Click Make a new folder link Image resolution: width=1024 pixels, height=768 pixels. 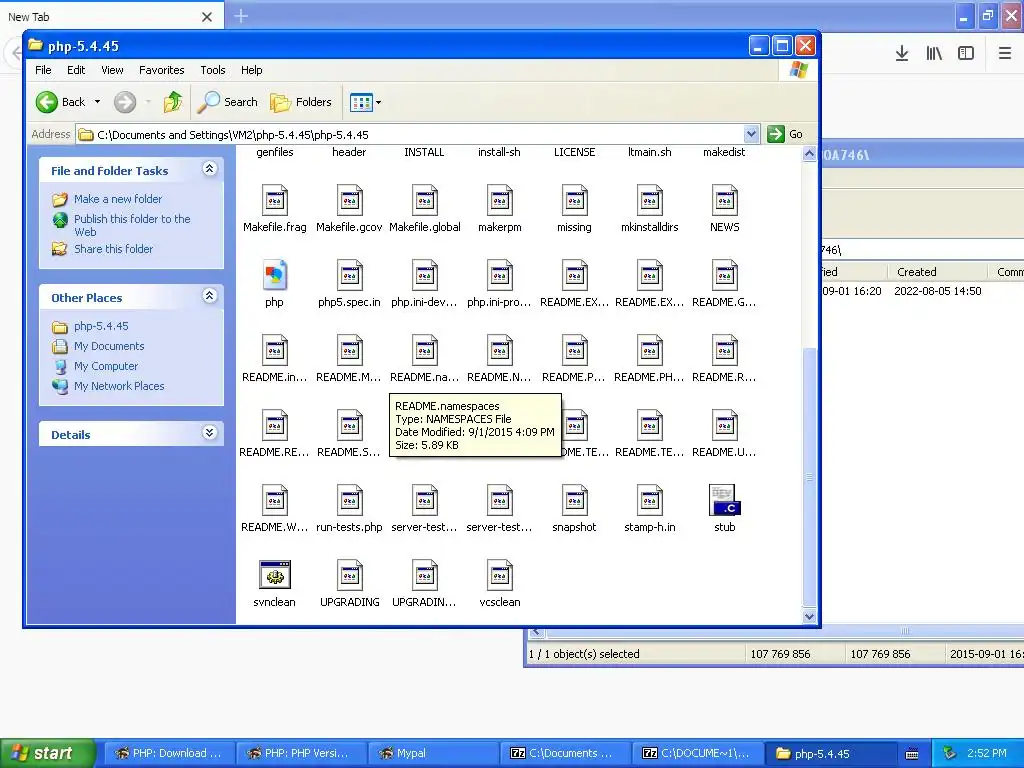coord(118,199)
